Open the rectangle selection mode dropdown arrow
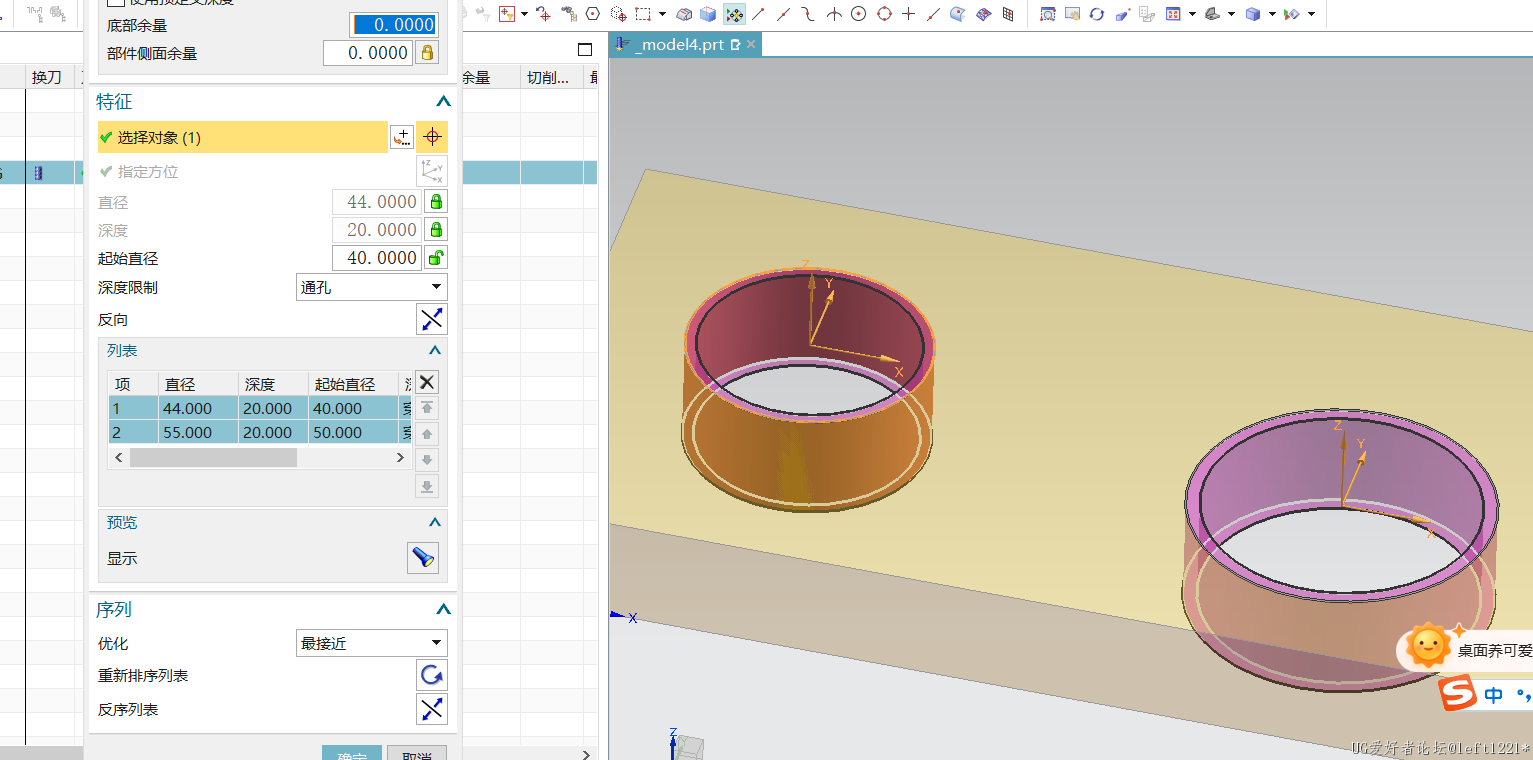 663,14
